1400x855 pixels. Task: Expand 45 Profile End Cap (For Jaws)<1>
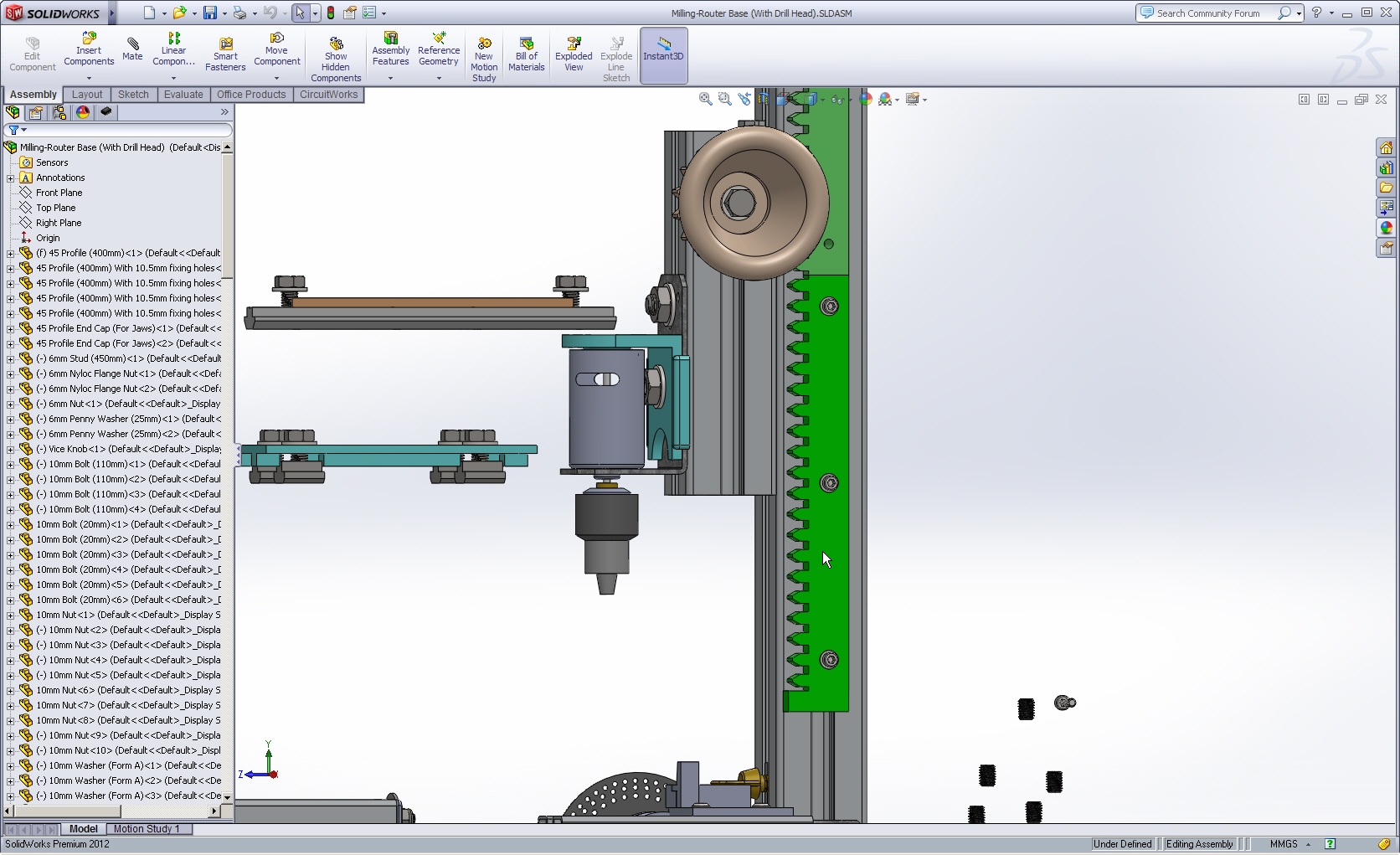click(10, 328)
